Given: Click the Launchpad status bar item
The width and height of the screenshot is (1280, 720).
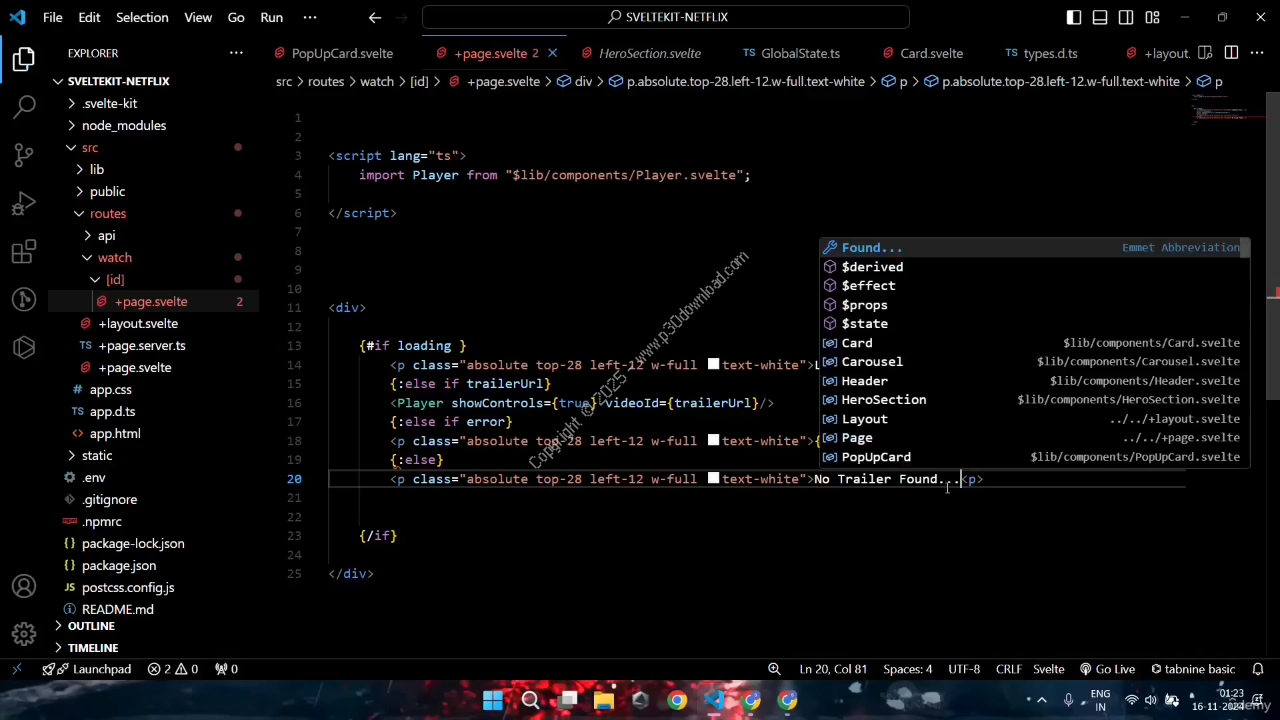Looking at the screenshot, I should pos(87,669).
